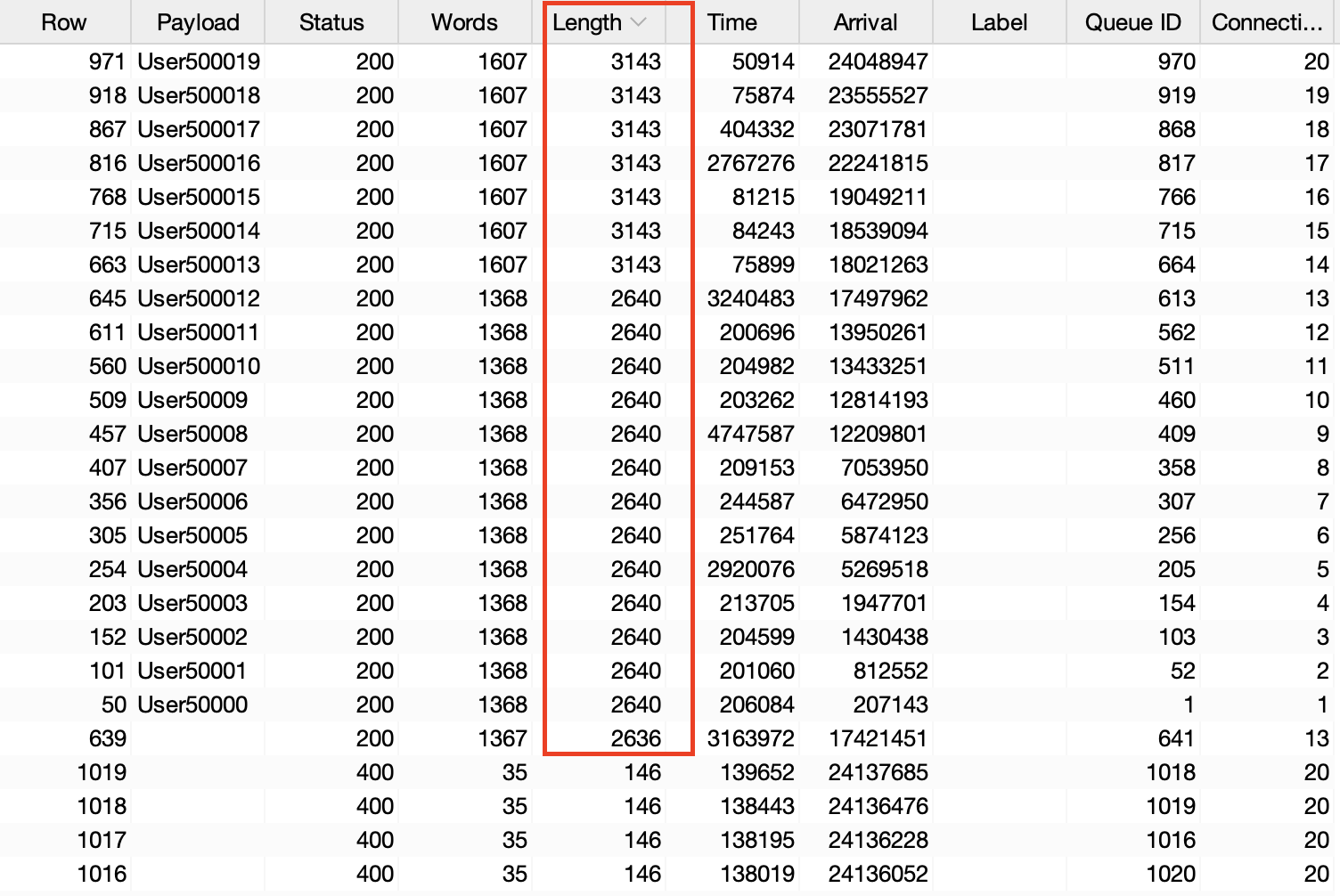Viewport: 1340px width, 896px height.
Task: Select the Label column header
Action: [x=999, y=22]
